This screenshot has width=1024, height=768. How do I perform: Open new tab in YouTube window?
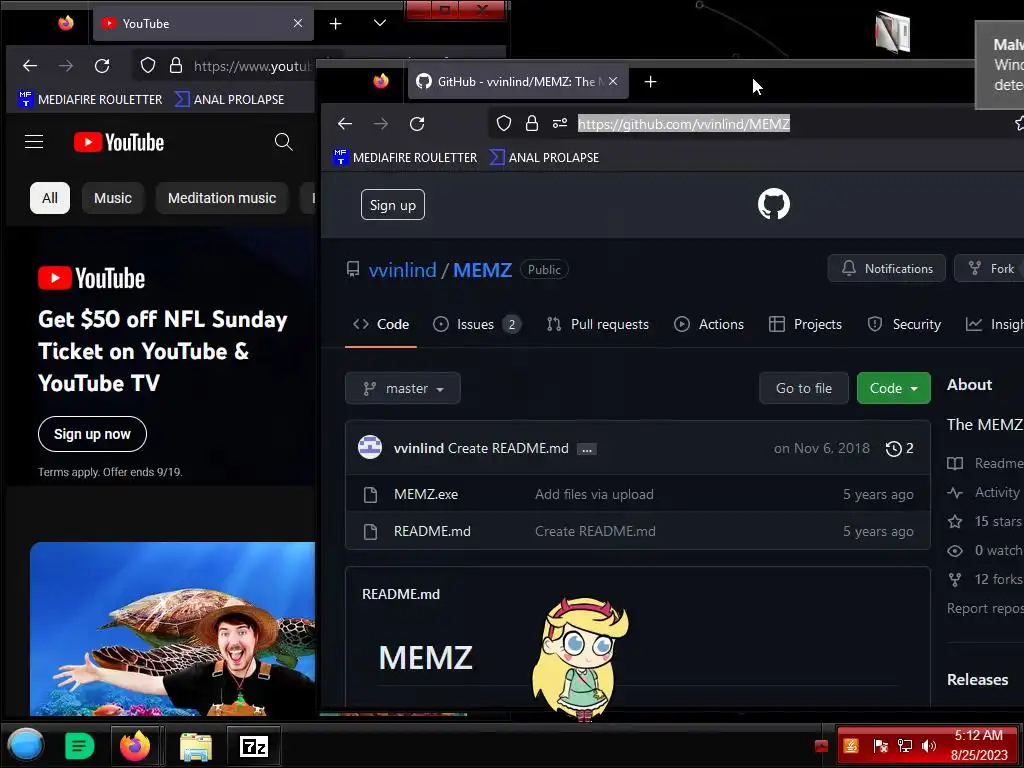335,24
